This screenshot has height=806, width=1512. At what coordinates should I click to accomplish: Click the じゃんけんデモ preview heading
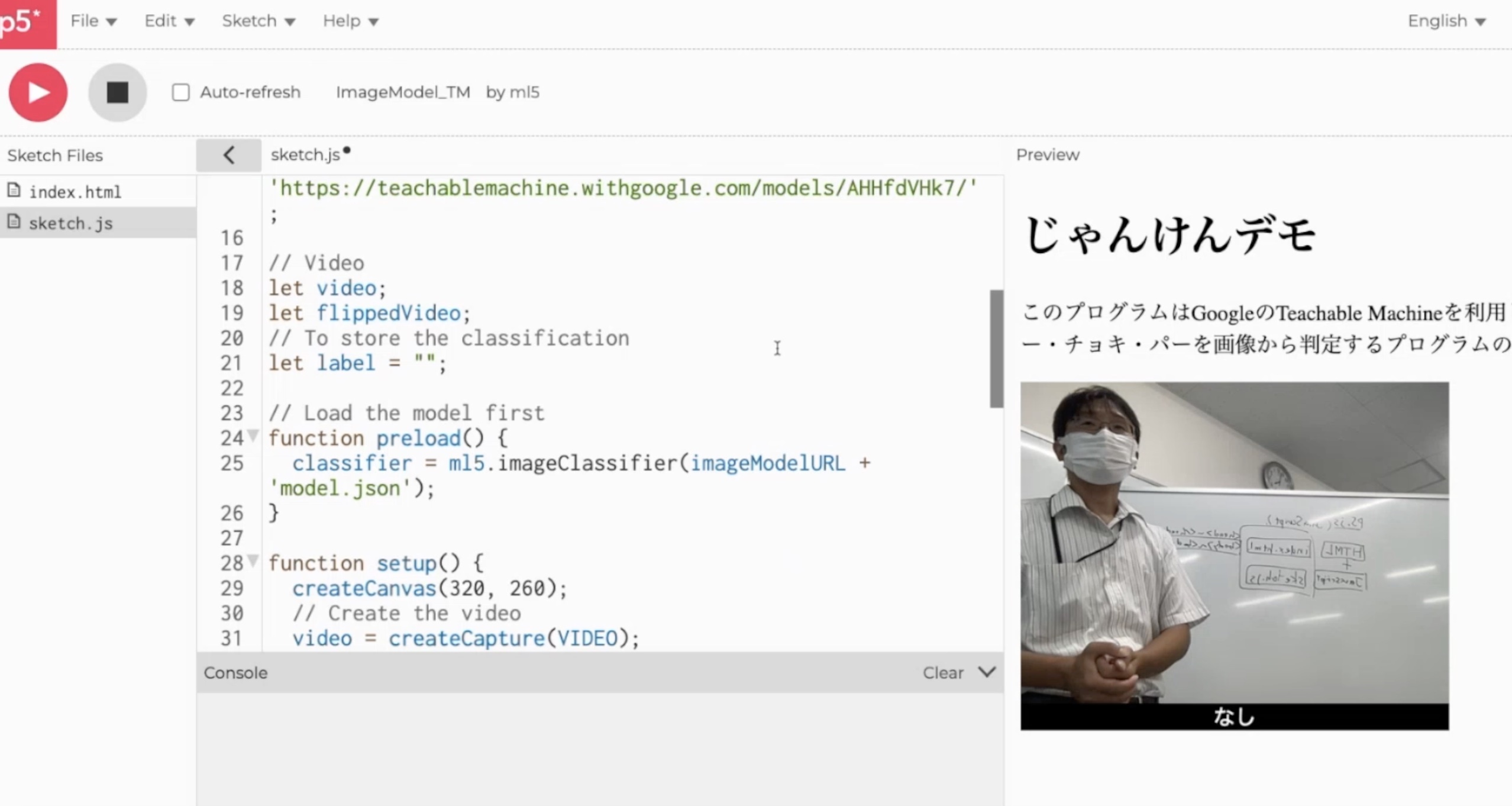click(1170, 235)
